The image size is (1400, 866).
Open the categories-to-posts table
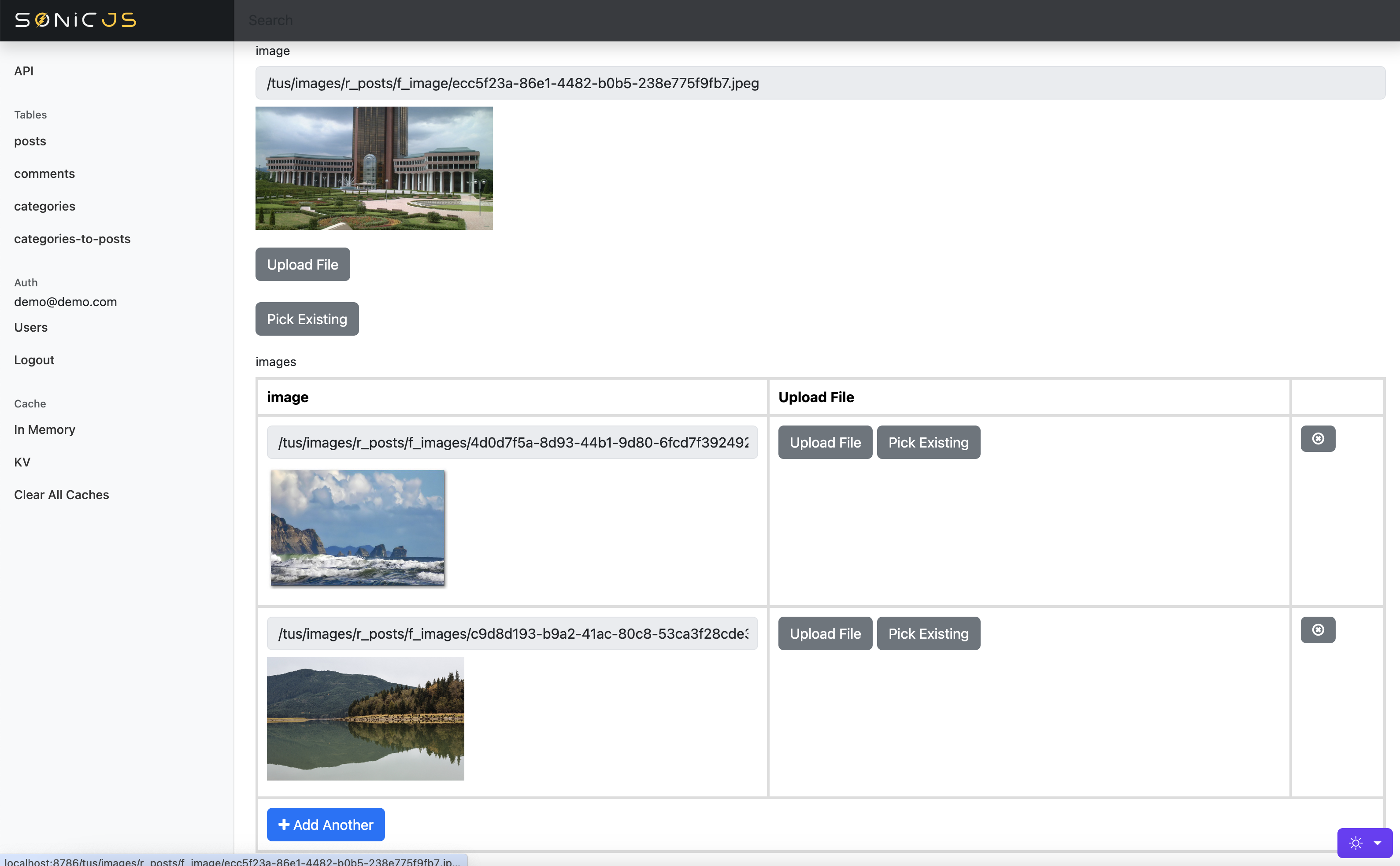72,239
